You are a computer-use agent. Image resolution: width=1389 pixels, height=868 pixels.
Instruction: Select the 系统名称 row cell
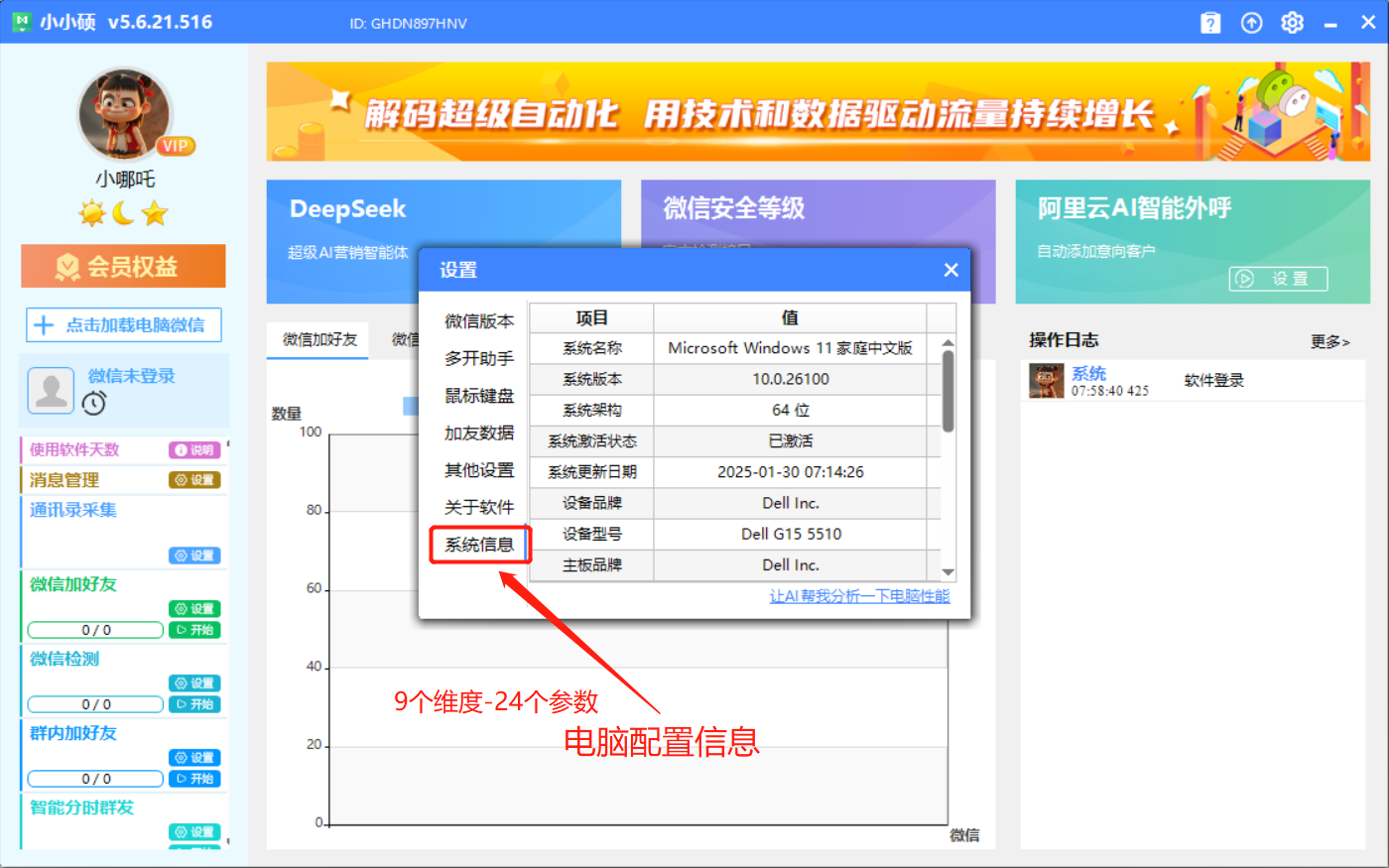(x=591, y=348)
